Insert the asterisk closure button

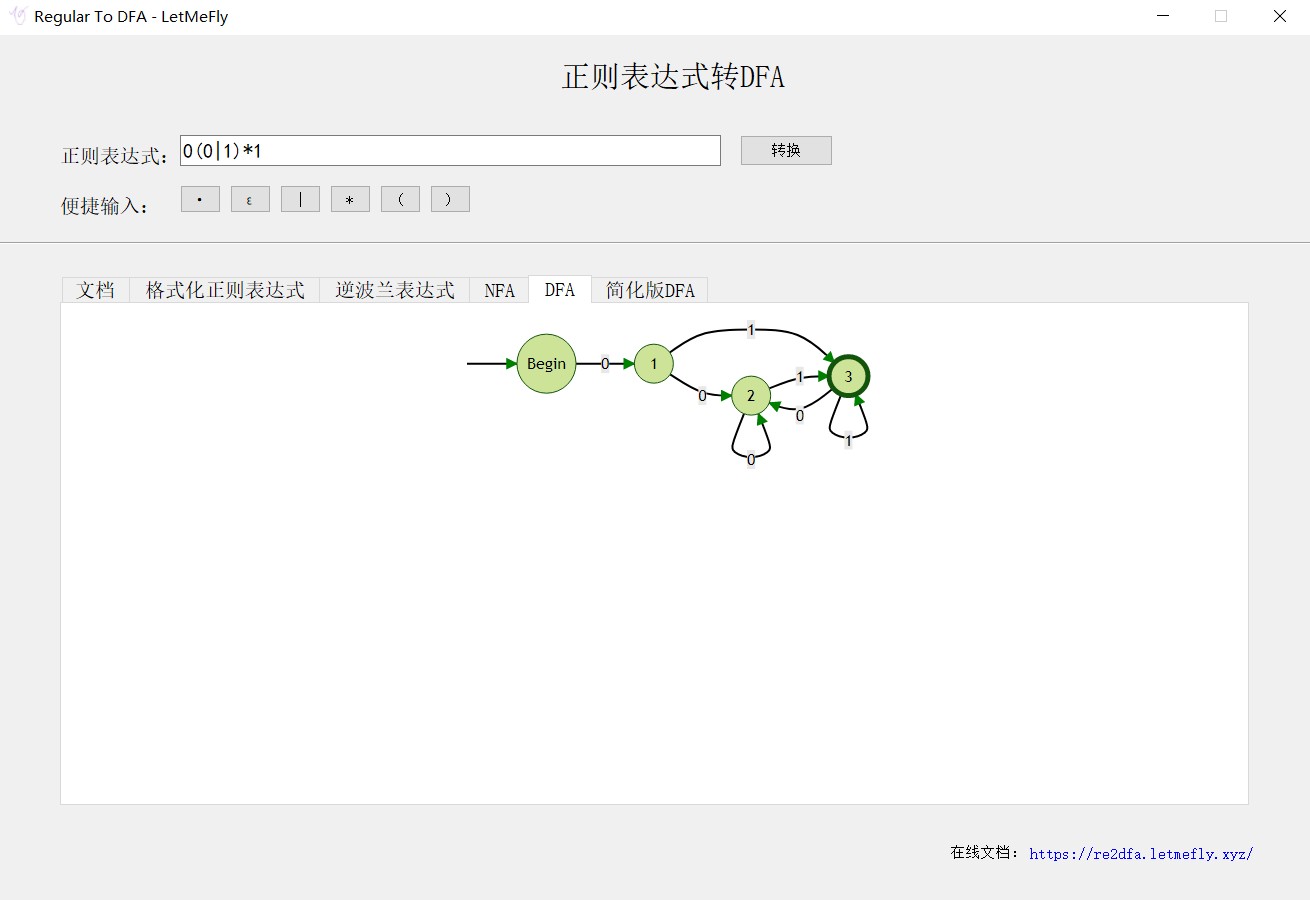(x=350, y=199)
